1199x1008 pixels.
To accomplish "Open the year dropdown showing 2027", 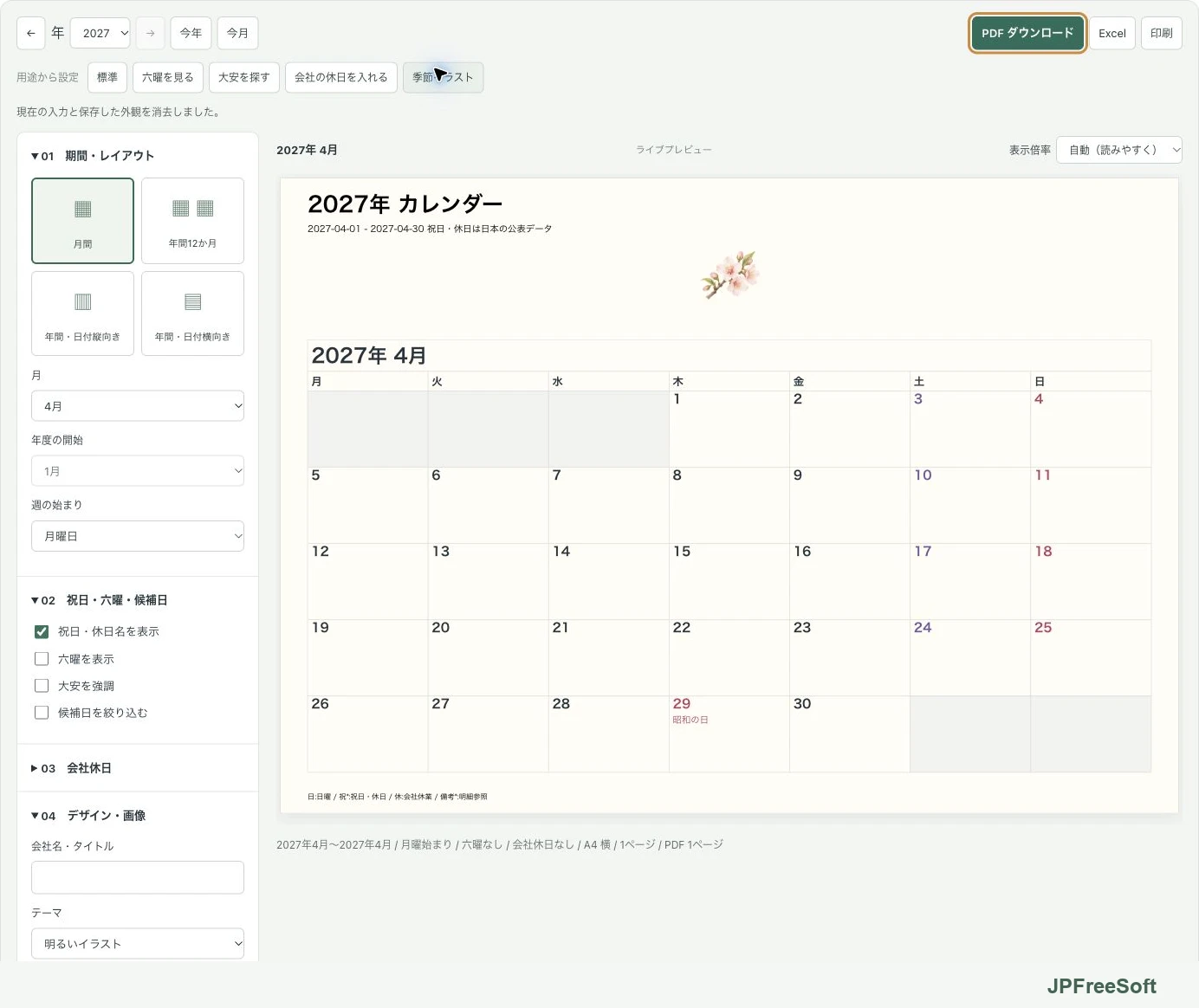I will 100,33.
